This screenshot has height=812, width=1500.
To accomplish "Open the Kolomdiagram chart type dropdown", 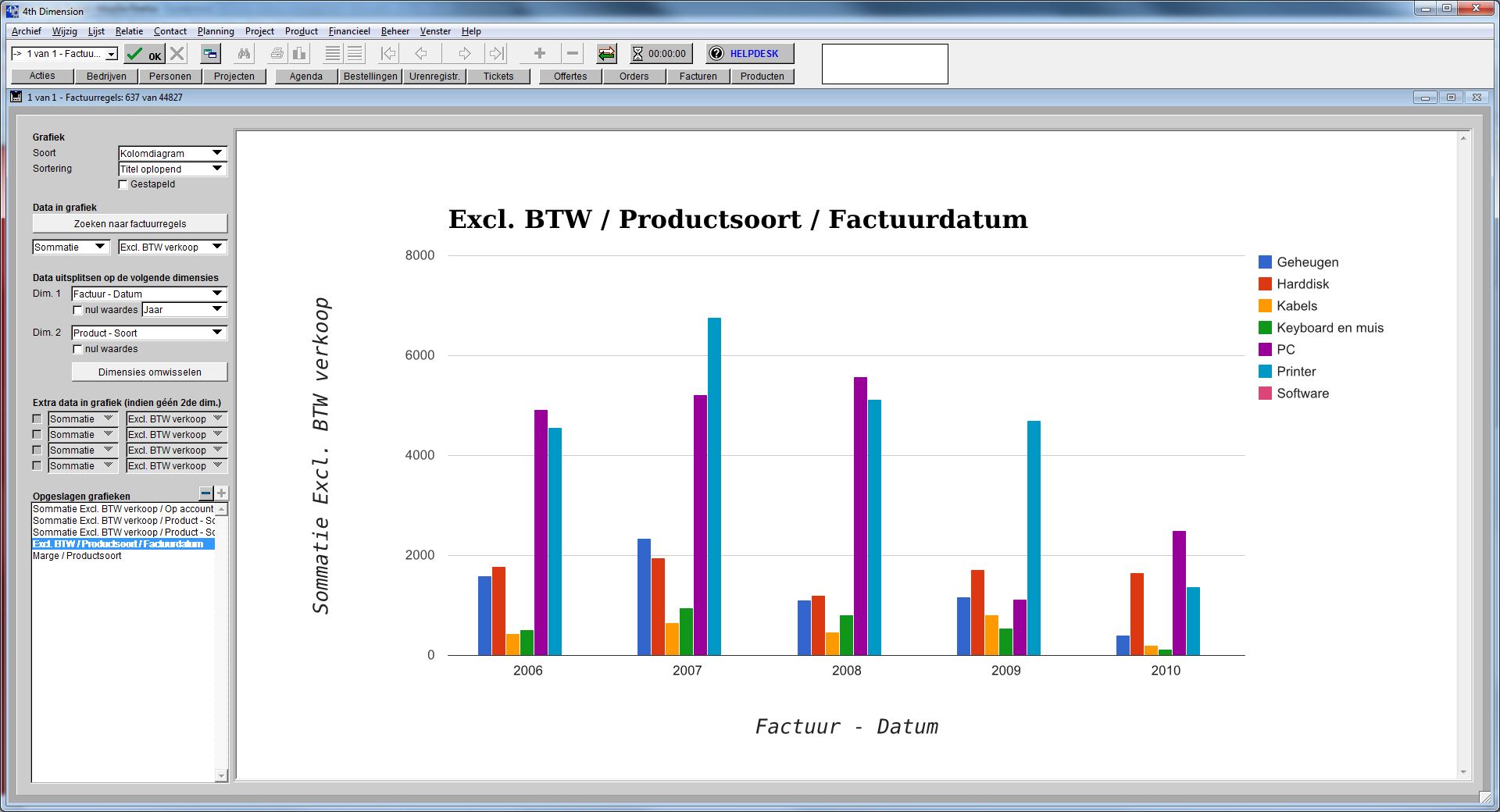I will click(x=172, y=154).
